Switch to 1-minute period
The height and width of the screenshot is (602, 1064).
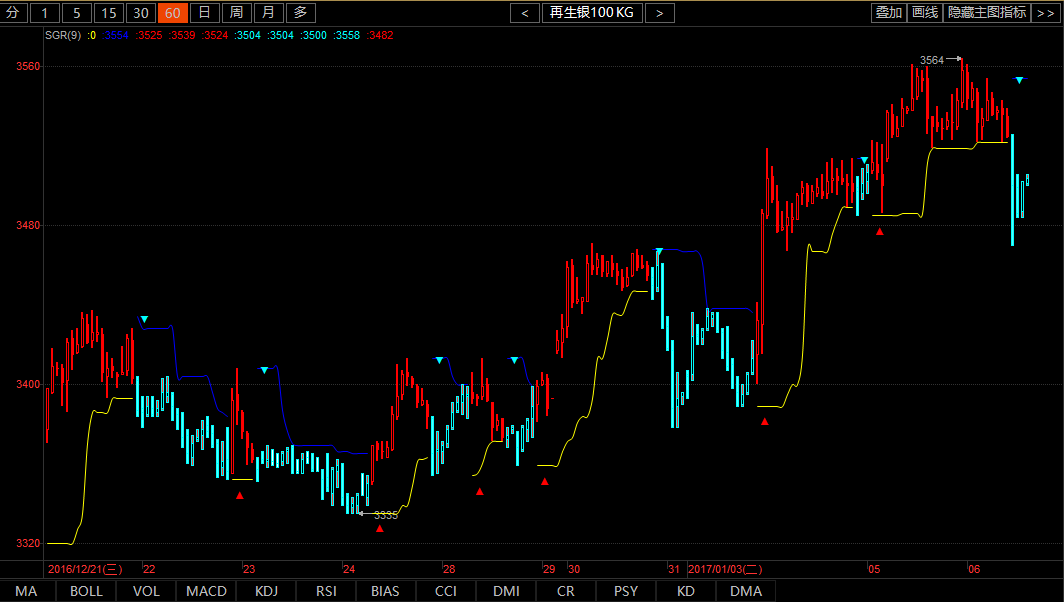tap(45, 13)
